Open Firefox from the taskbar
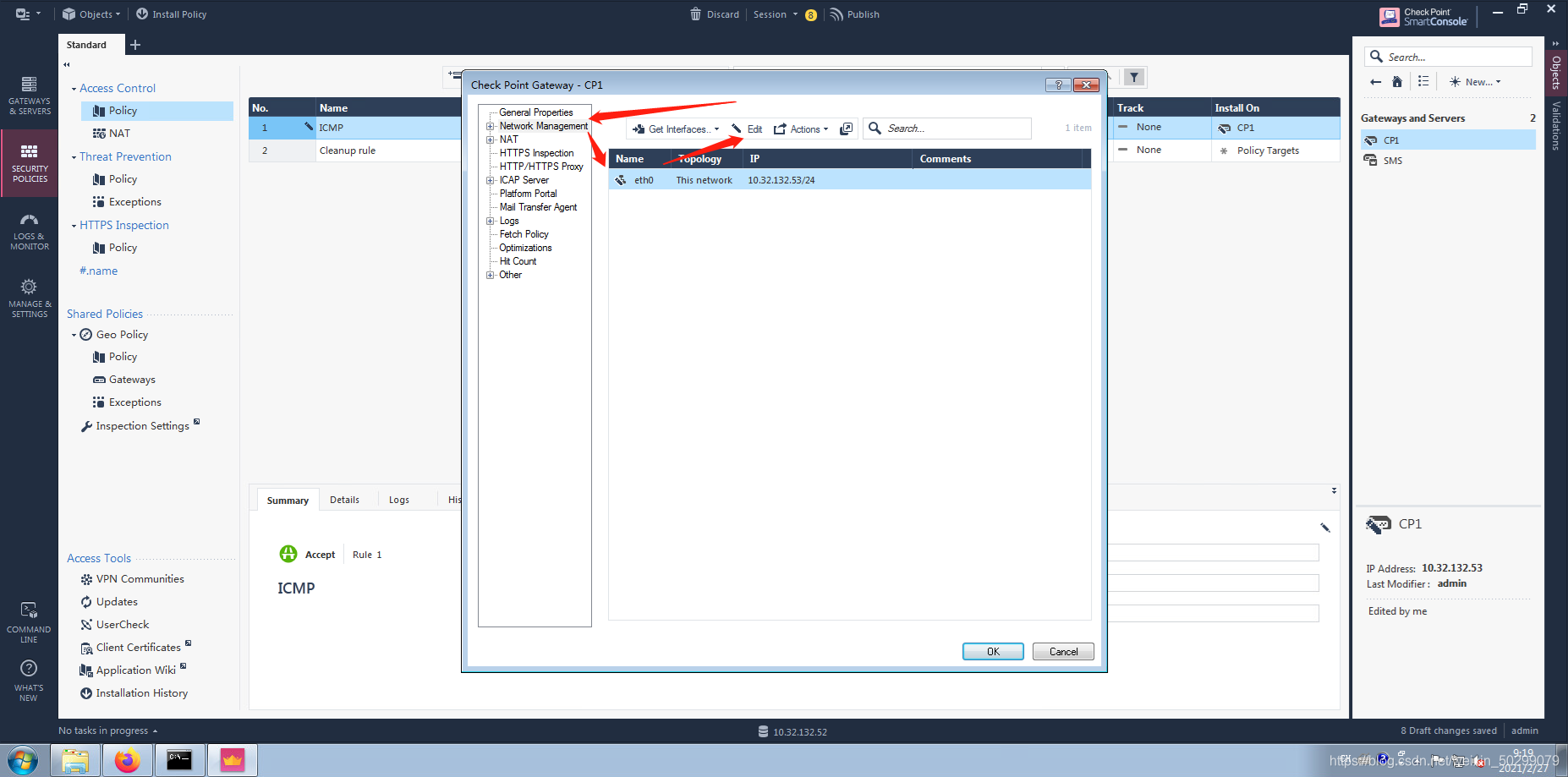 point(128,761)
